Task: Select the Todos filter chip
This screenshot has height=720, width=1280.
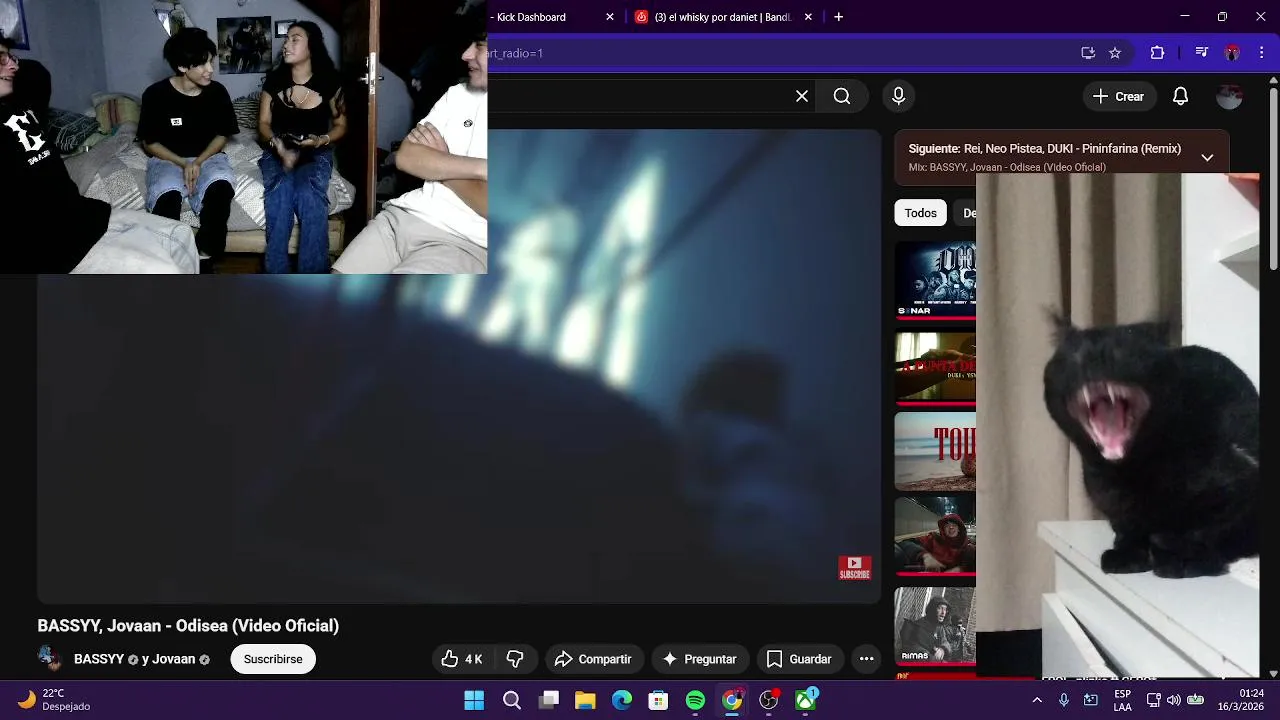Action: (921, 213)
